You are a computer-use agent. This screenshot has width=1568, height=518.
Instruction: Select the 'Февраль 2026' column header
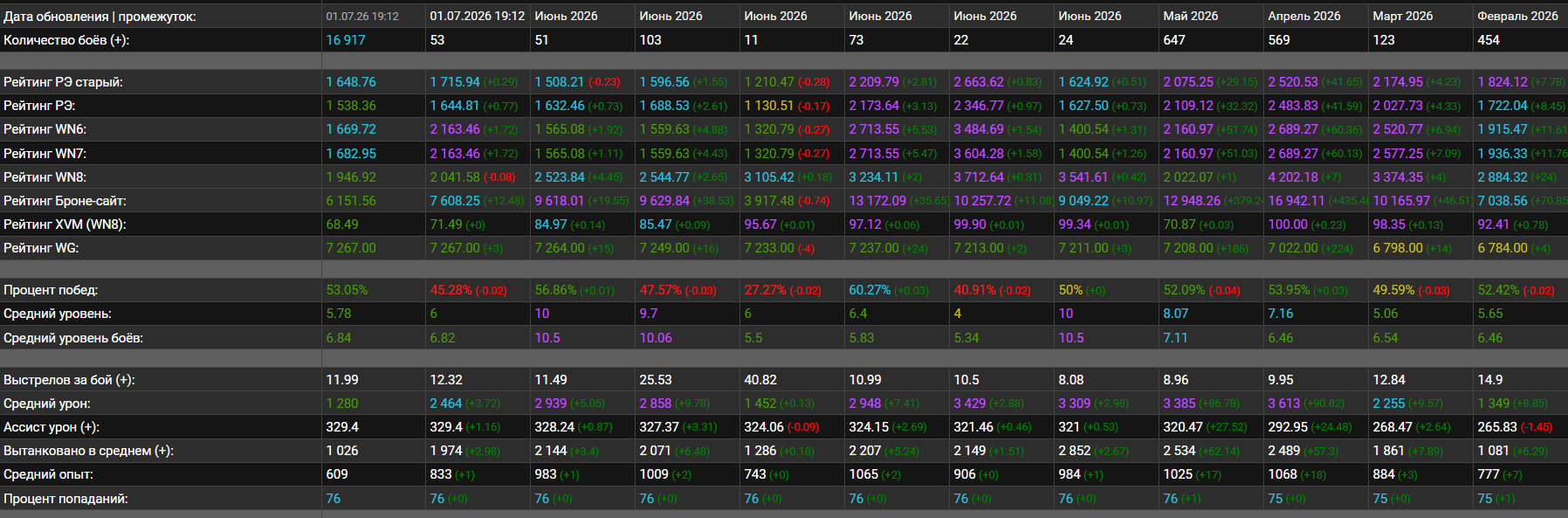pos(1517,16)
